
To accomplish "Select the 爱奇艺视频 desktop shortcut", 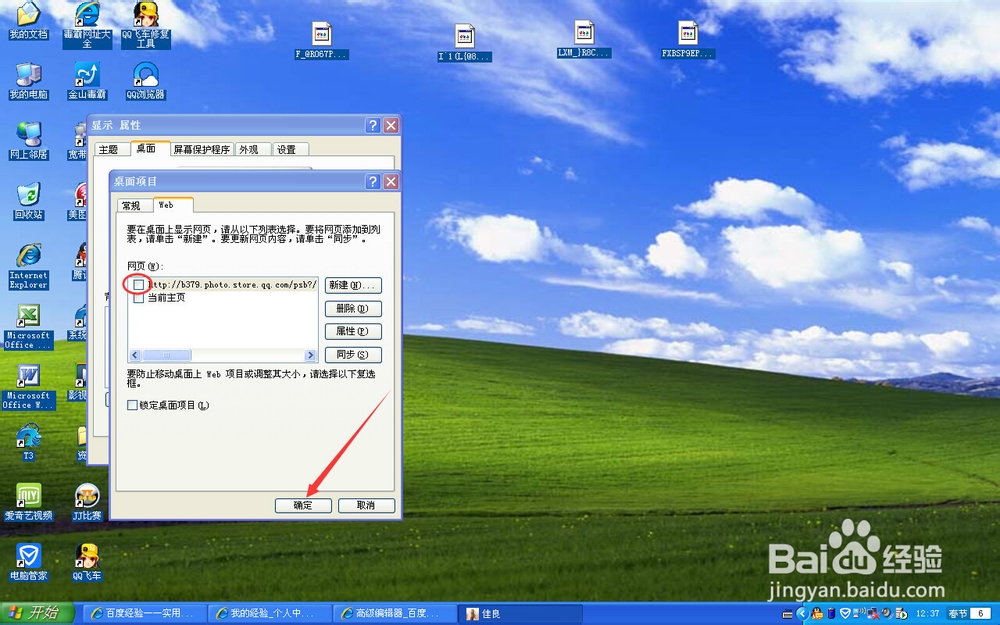I will pos(28,501).
